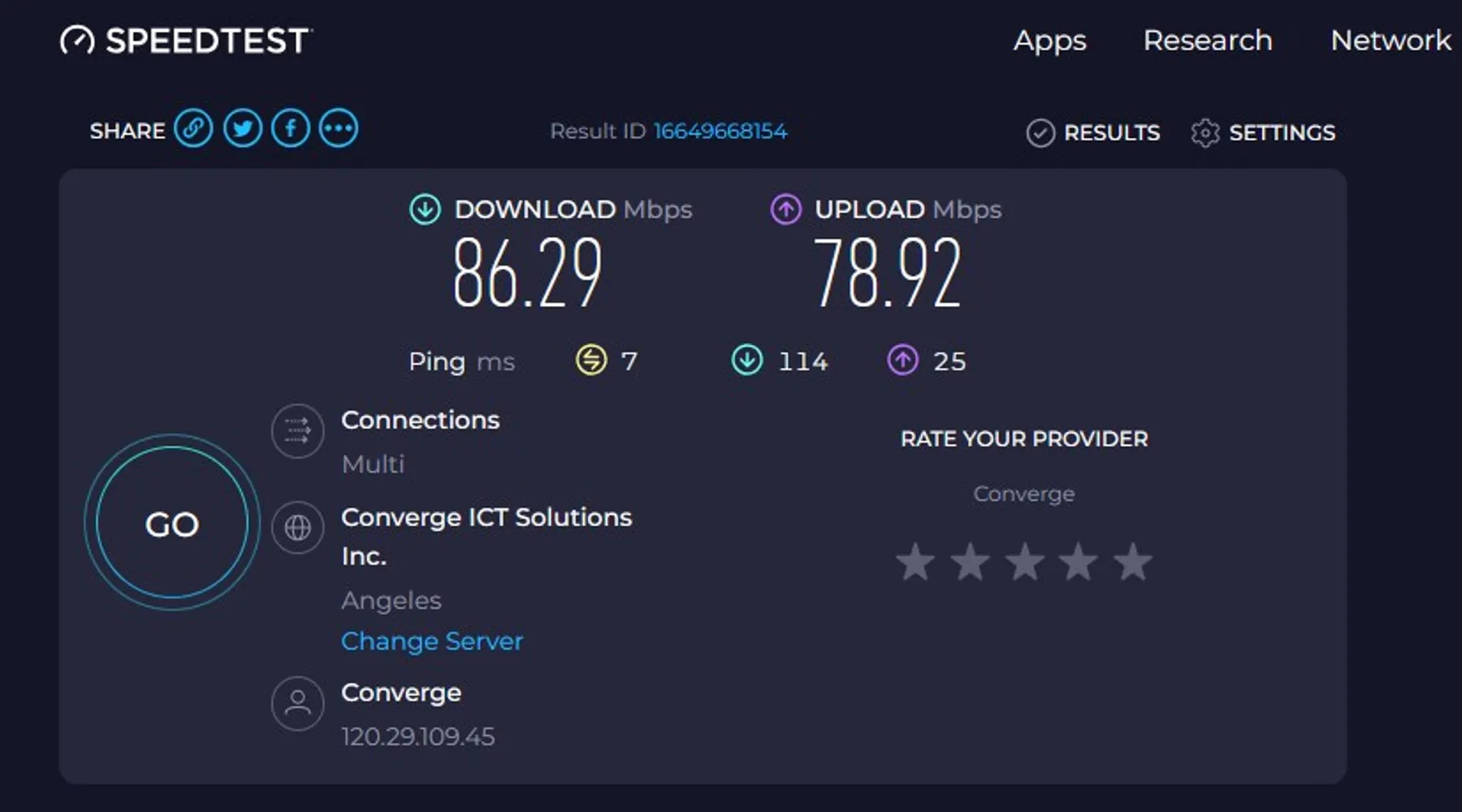This screenshot has width=1462, height=812.
Task: Rate Converge five stars
Action: click(x=1132, y=562)
